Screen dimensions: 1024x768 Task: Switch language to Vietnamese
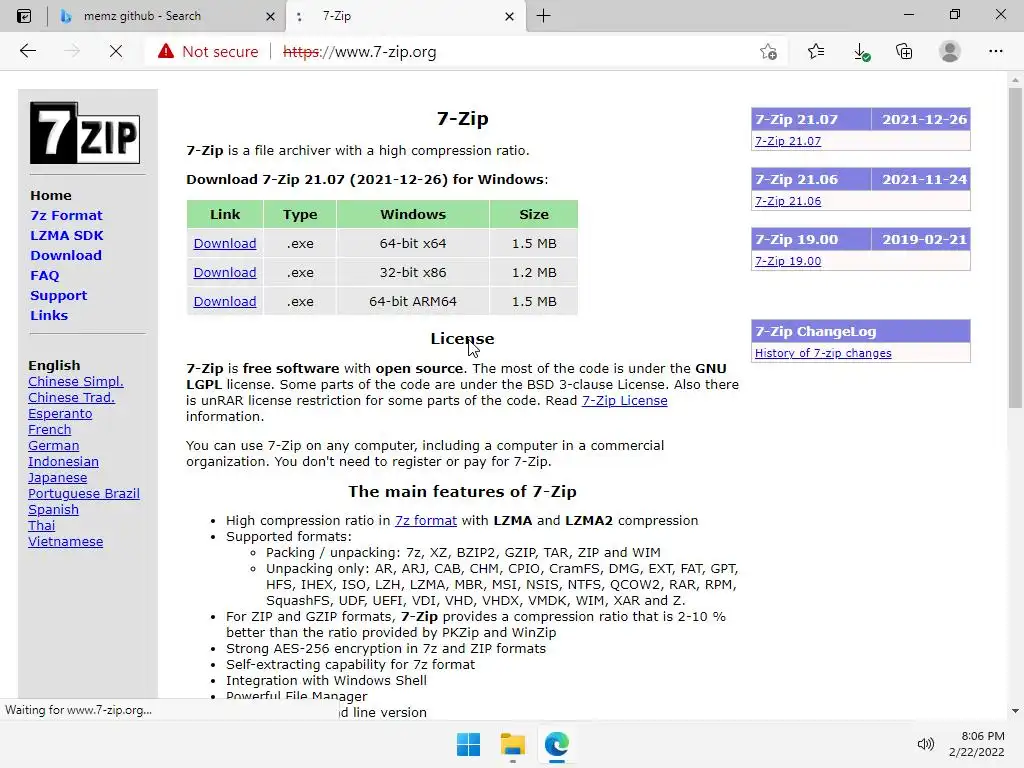click(x=65, y=542)
